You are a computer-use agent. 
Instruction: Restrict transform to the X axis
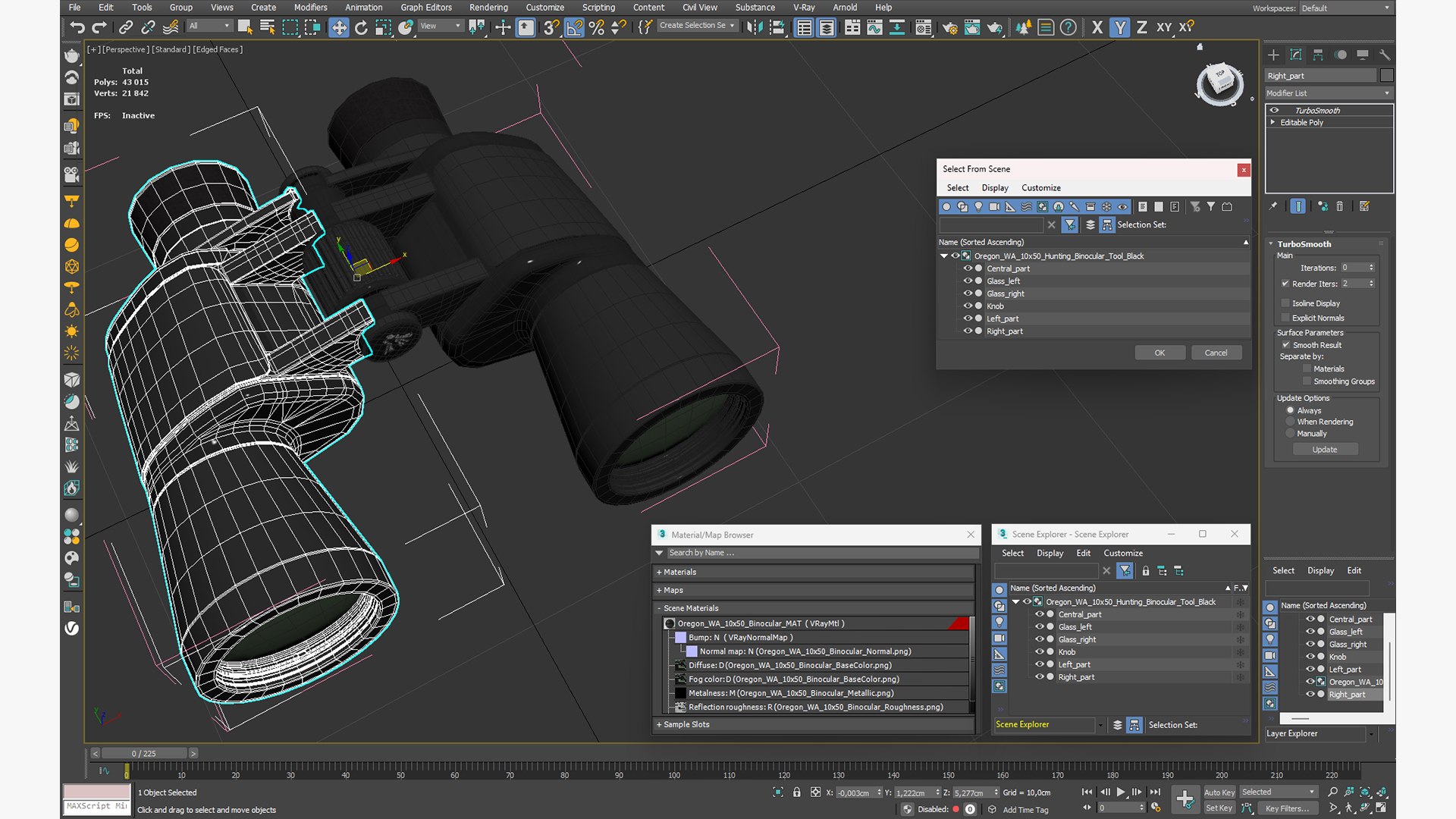tap(1097, 27)
